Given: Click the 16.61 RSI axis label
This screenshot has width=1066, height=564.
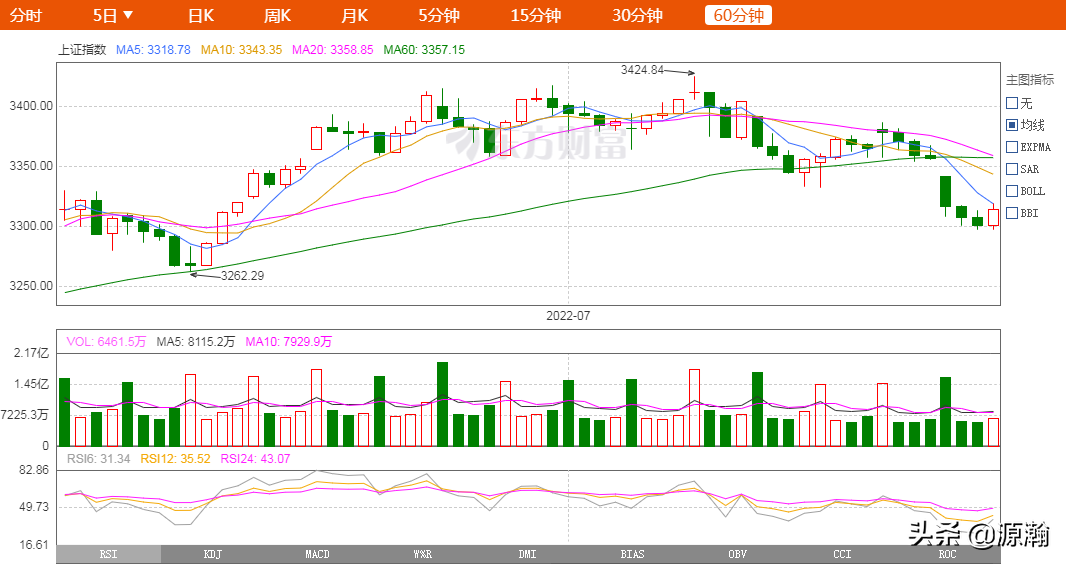Looking at the screenshot, I should pyautogui.click(x=34, y=545).
